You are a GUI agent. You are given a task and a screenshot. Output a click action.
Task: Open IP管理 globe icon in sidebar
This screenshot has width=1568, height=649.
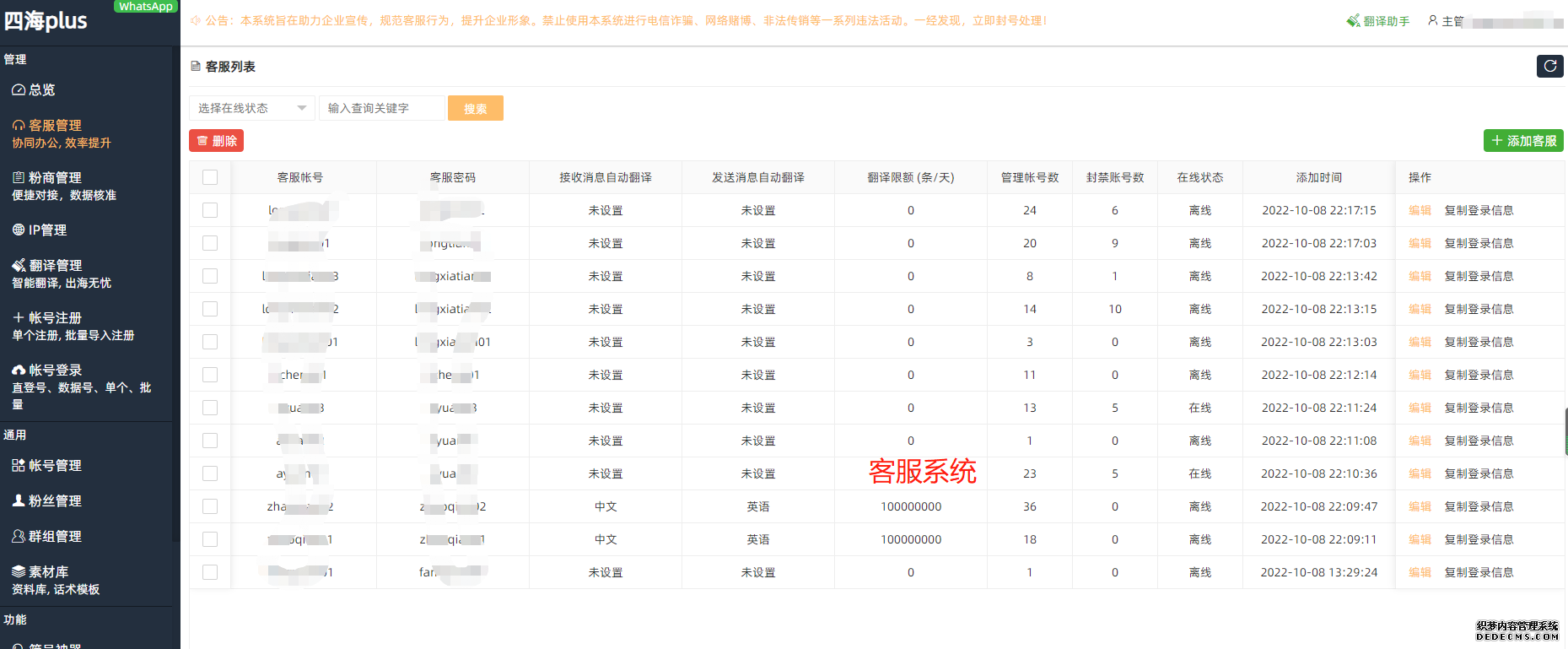pos(19,230)
